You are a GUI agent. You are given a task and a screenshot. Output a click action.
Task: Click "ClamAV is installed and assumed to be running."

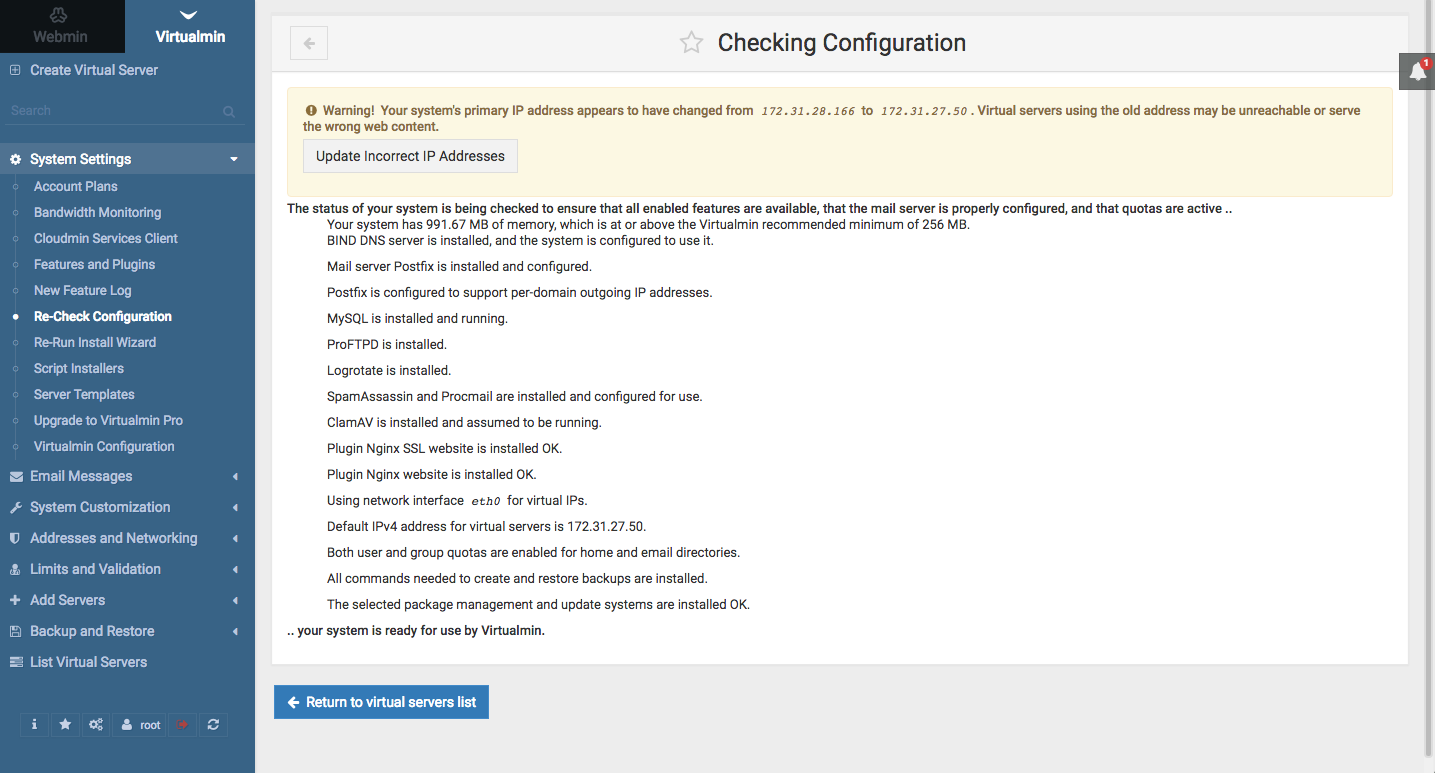(x=464, y=422)
